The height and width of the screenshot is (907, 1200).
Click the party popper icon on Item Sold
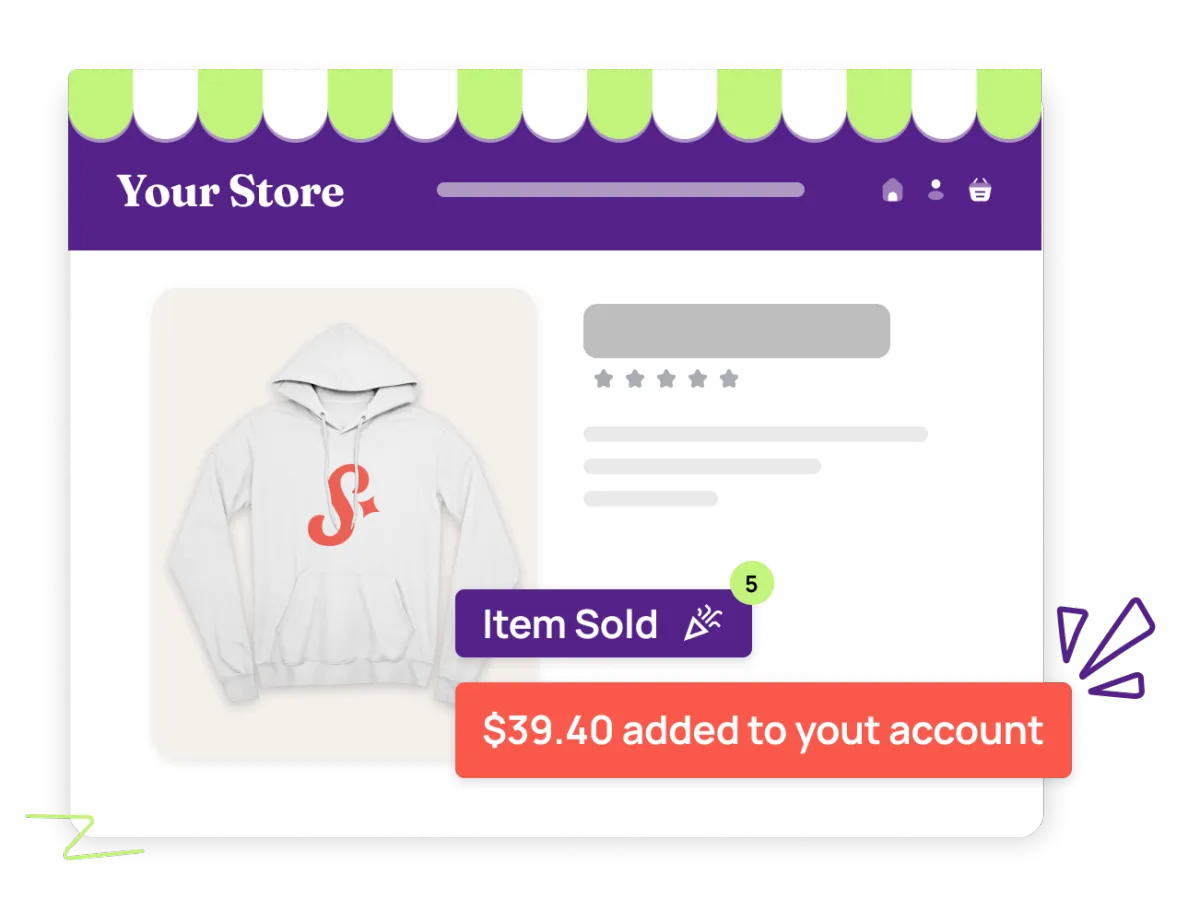click(703, 624)
